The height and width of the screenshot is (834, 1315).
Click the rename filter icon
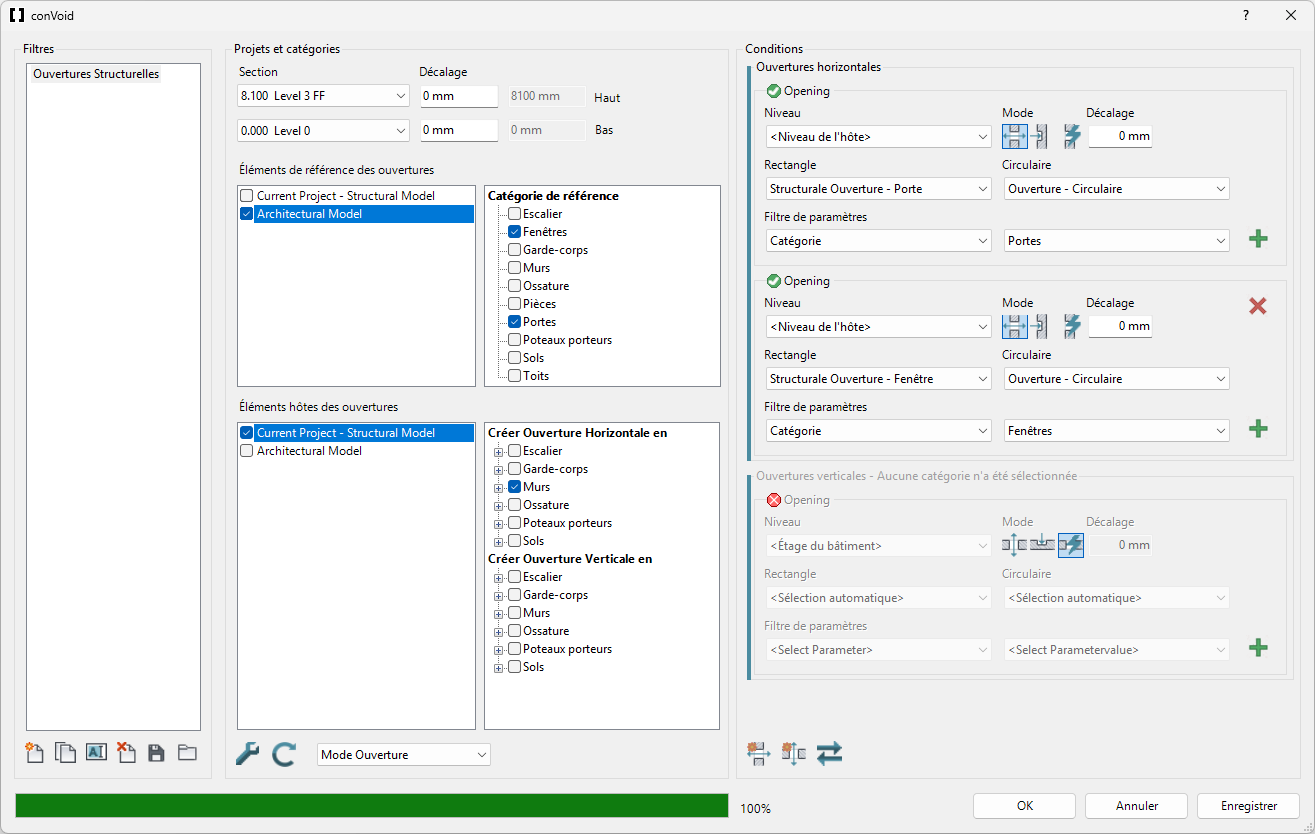click(96, 753)
